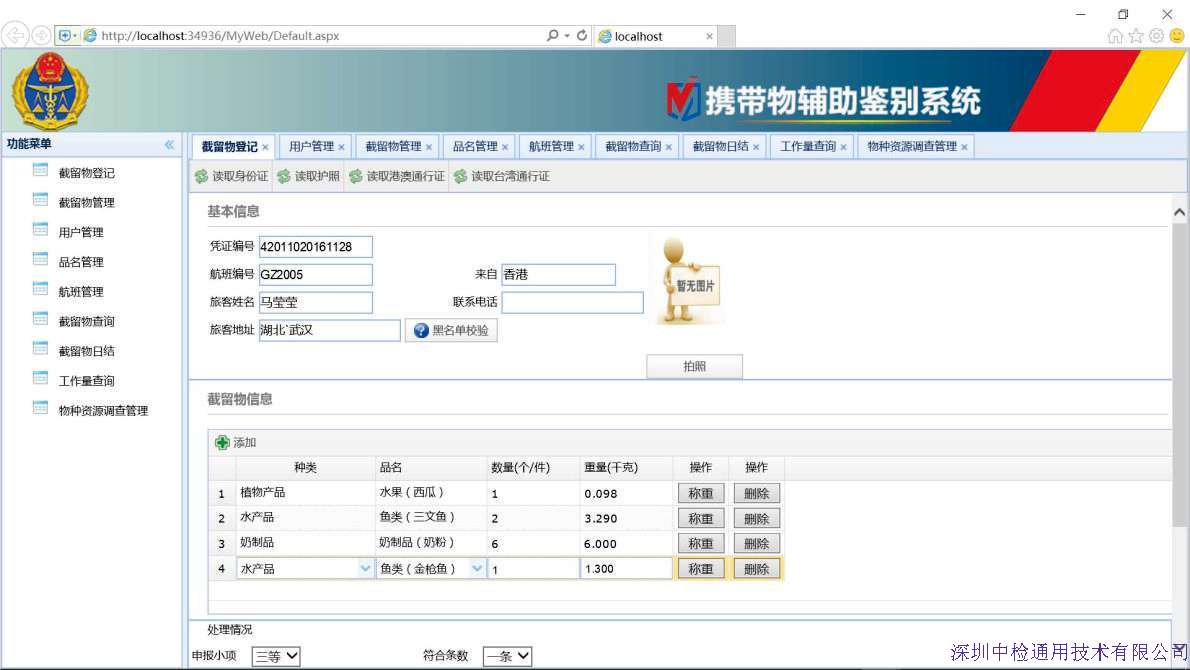
Task: Click the 重量 field showing 1.300
Action: click(626, 568)
